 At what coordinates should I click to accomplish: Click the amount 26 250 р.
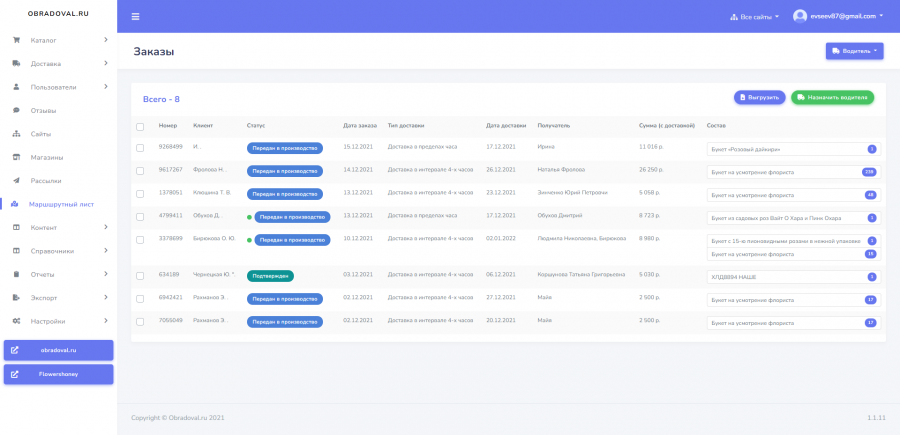point(651,170)
